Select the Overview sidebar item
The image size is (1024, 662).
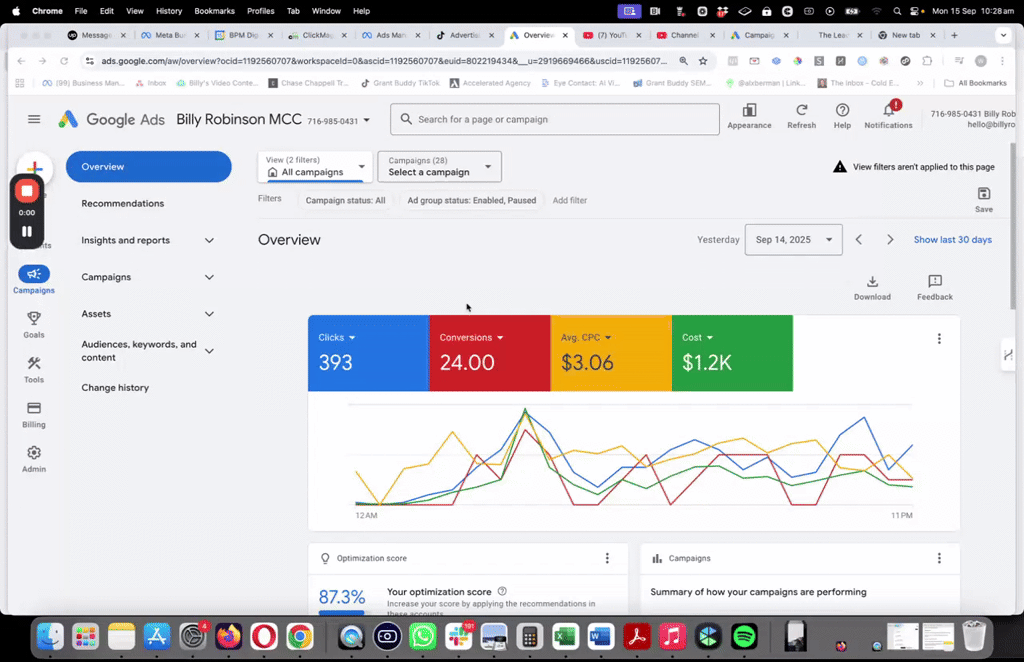tap(148, 166)
